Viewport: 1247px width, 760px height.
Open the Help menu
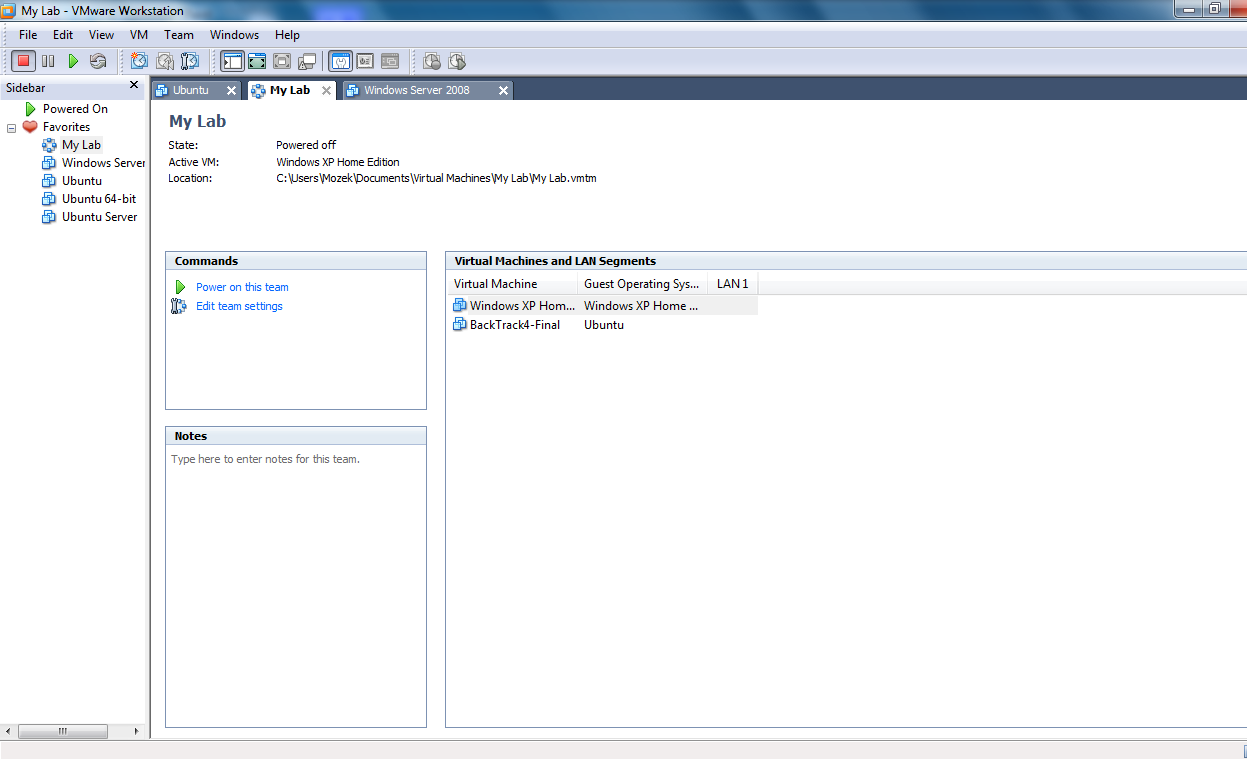[x=287, y=34]
